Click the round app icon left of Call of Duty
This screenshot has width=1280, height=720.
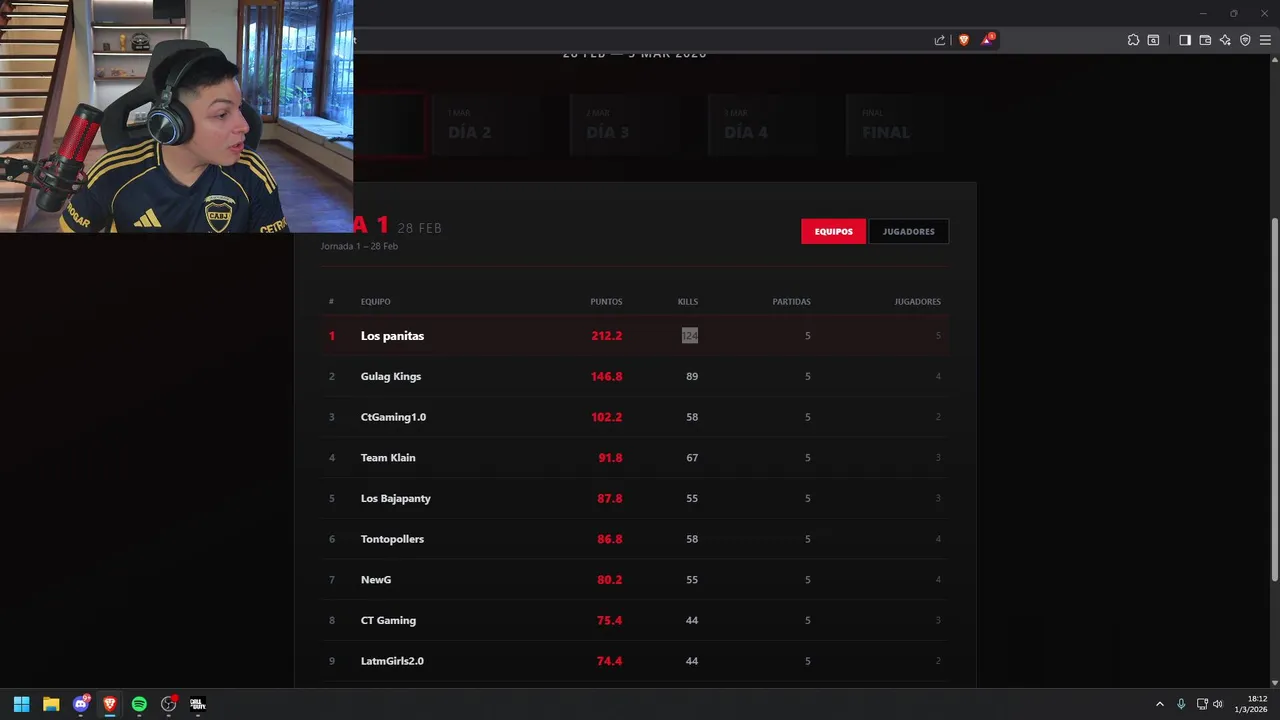[169, 704]
